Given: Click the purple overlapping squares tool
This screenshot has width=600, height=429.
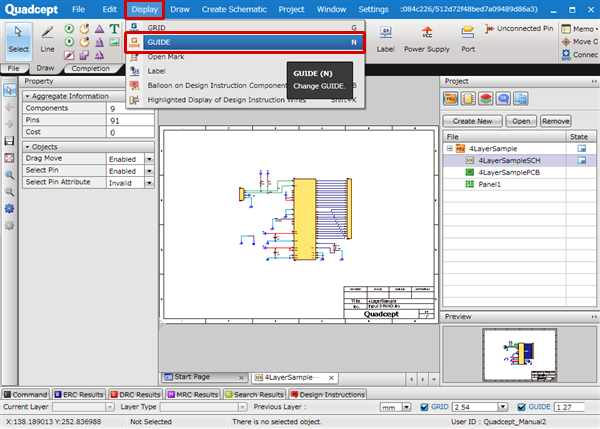Looking at the screenshot, I should click(x=84, y=55).
